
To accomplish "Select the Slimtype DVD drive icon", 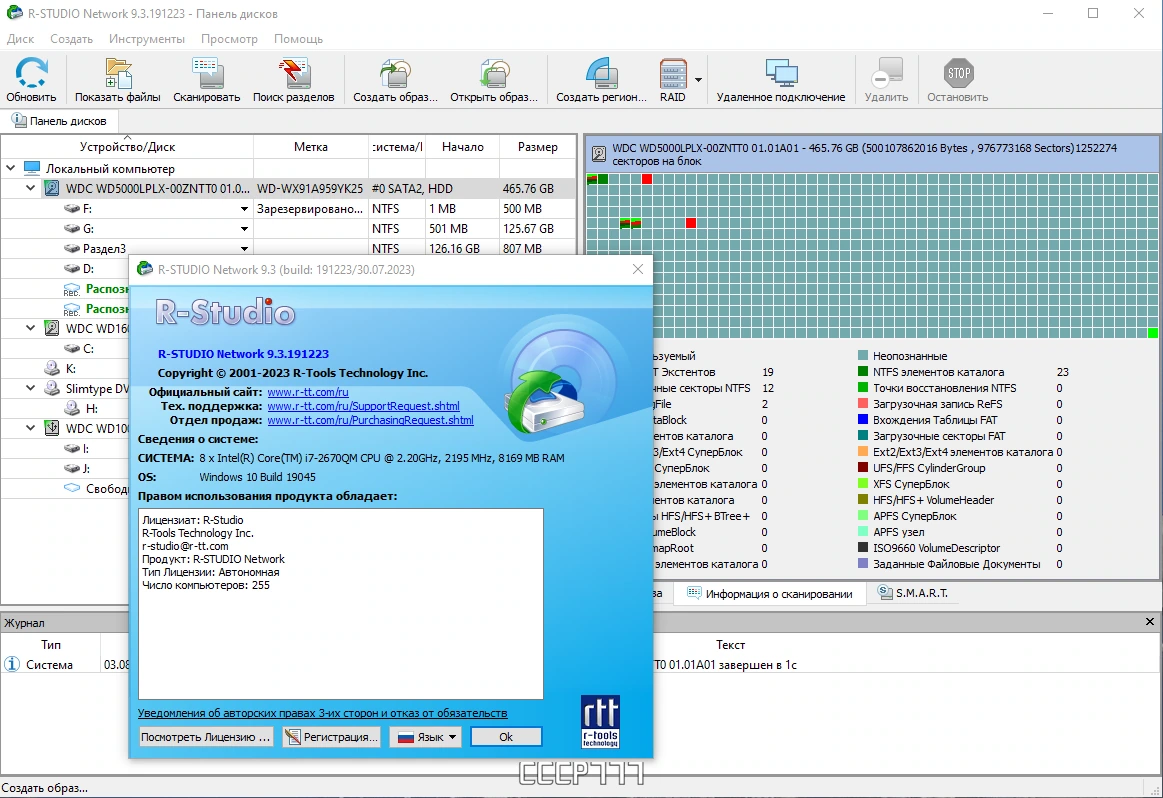I will (52, 388).
